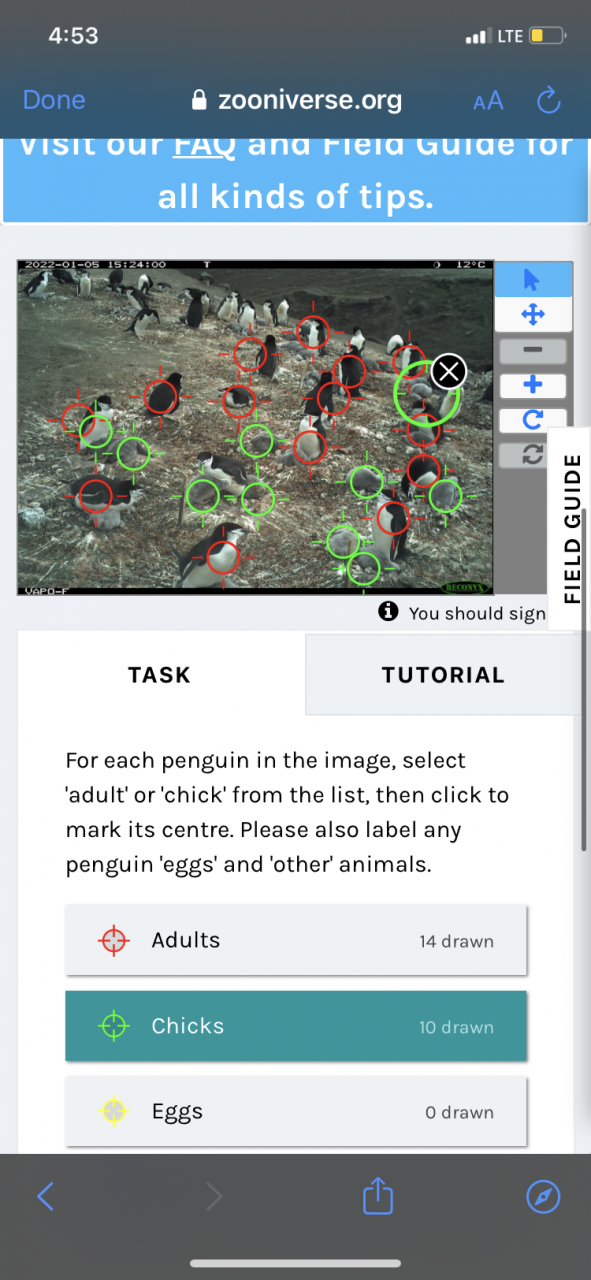This screenshot has height=1280, width=591.
Task: Open the Field Guide side panel
Action: click(x=571, y=529)
